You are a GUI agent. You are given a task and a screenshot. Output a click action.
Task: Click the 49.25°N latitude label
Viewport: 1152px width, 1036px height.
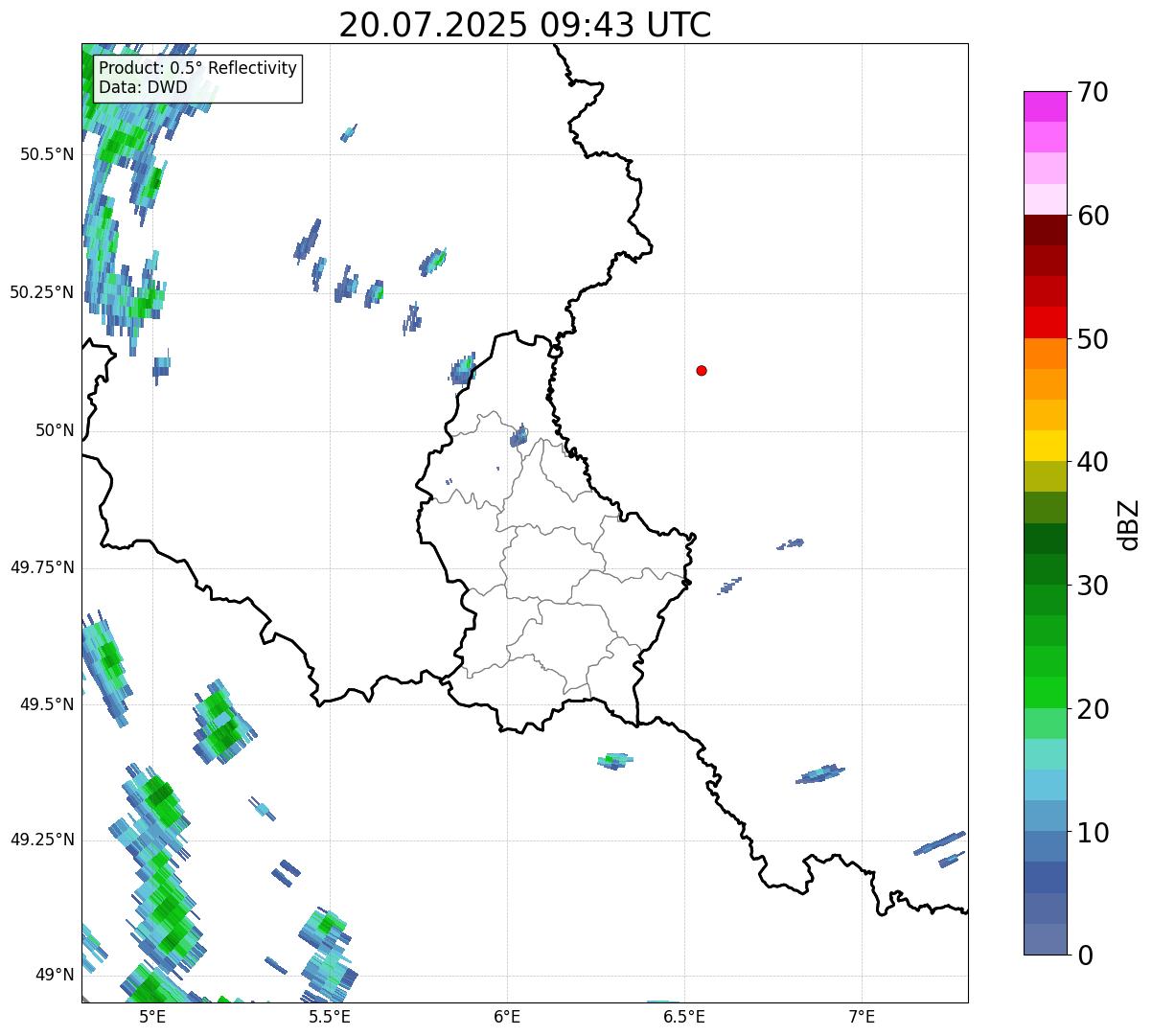point(42,840)
